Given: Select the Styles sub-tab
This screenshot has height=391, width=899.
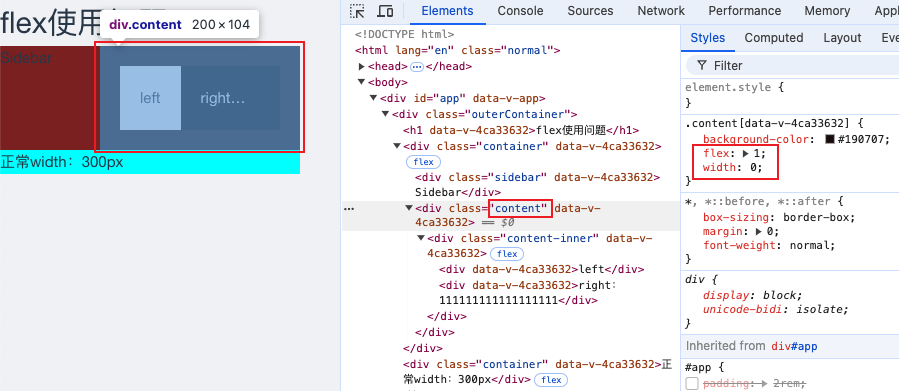Looking at the screenshot, I should click(x=708, y=38).
